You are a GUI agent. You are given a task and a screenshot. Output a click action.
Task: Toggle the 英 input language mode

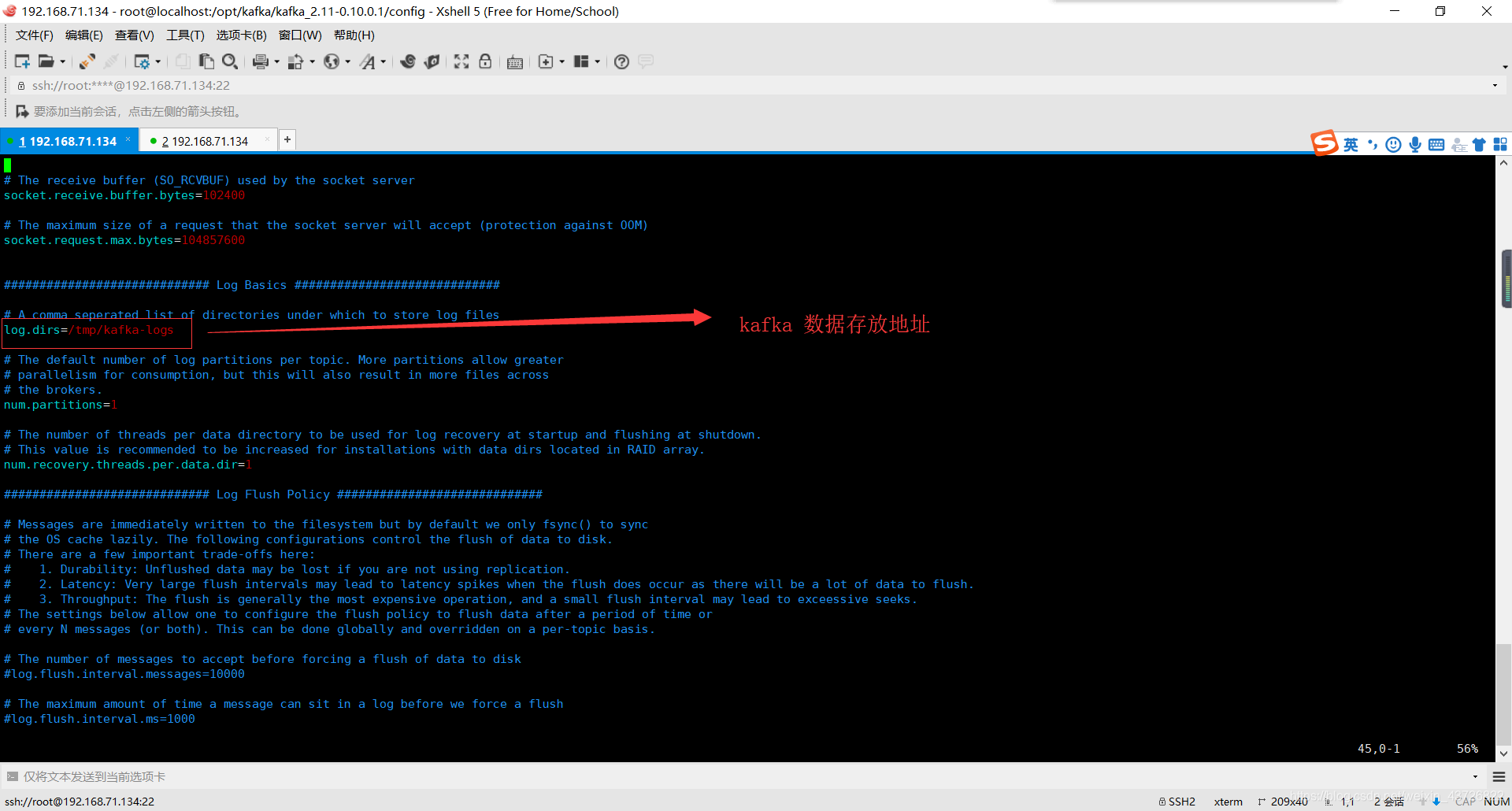[x=1351, y=145]
